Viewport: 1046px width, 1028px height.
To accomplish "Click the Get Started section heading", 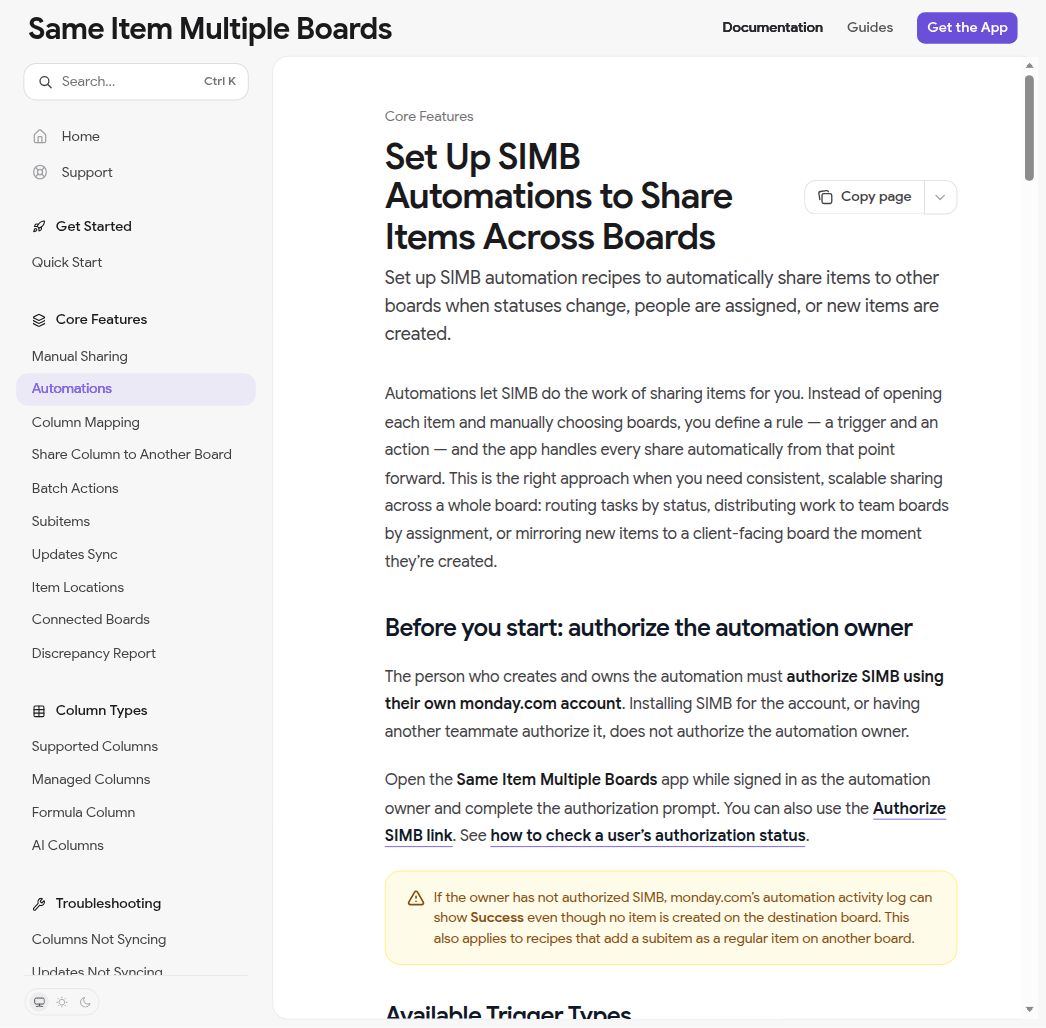I will click(x=93, y=226).
